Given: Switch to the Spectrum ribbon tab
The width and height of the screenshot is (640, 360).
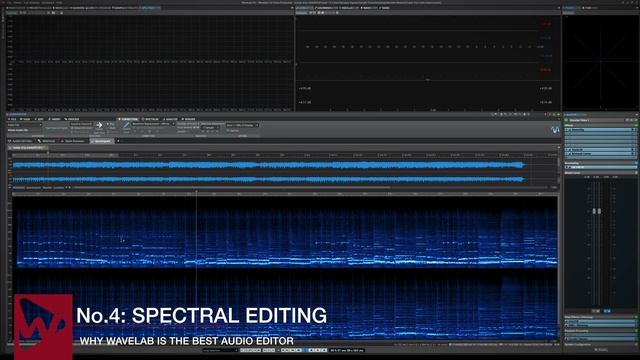Looking at the screenshot, I should [x=151, y=119].
